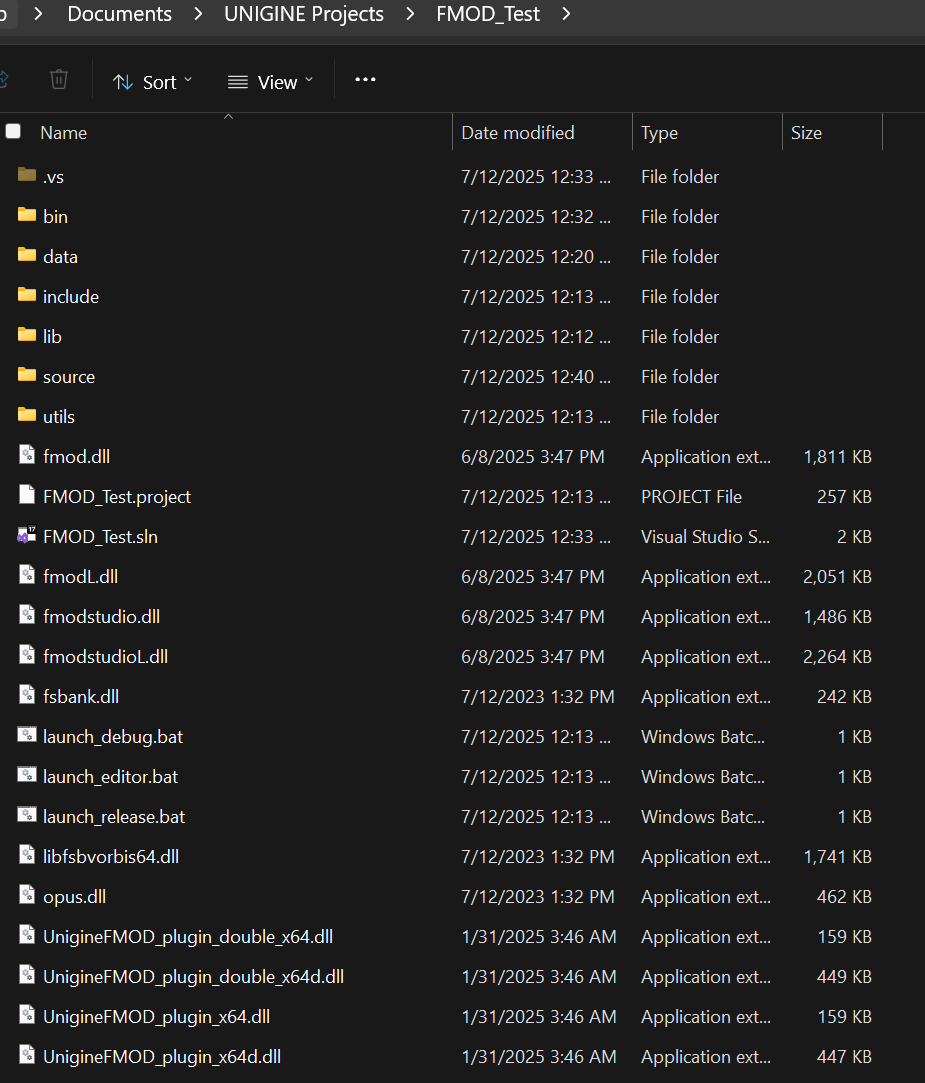Click the Type column header
925x1083 pixels.
[x=659, y=132]
